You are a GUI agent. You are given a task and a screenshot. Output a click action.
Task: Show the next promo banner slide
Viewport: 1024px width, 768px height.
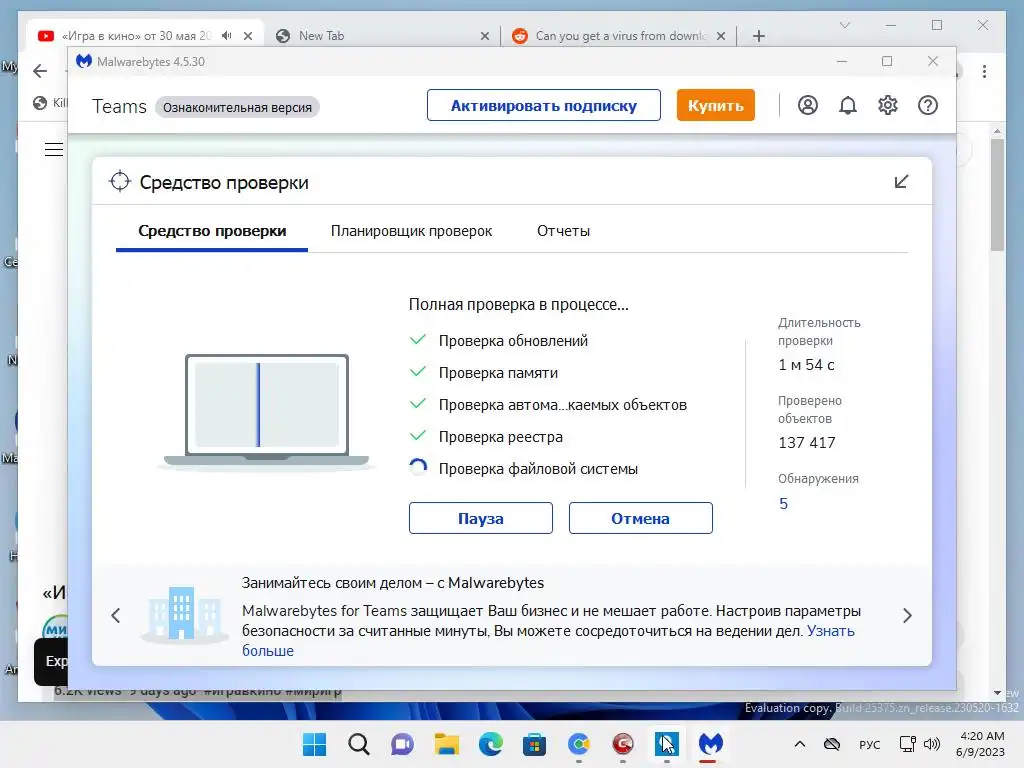click(907, 615)
